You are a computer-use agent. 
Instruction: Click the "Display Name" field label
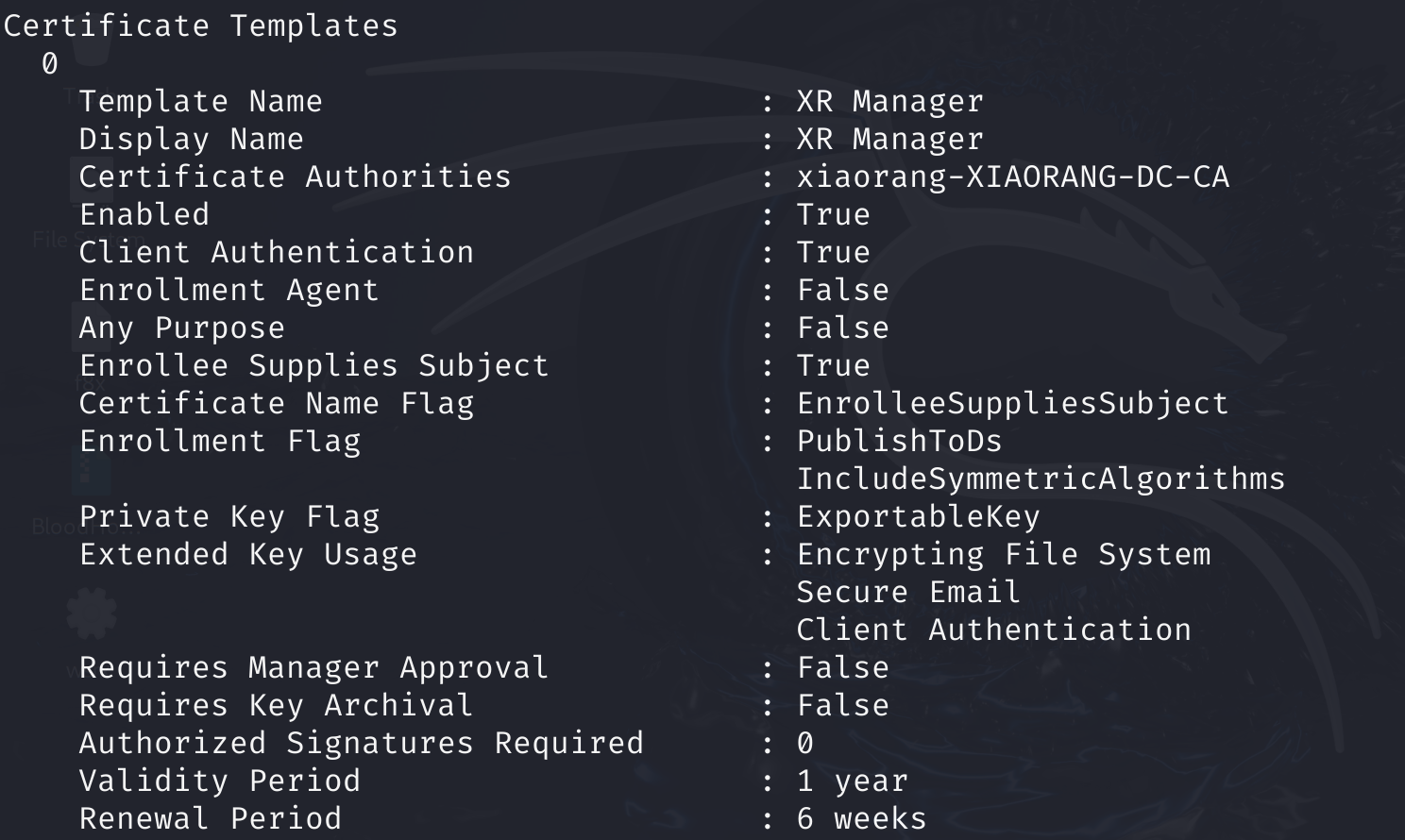[191, 140]
